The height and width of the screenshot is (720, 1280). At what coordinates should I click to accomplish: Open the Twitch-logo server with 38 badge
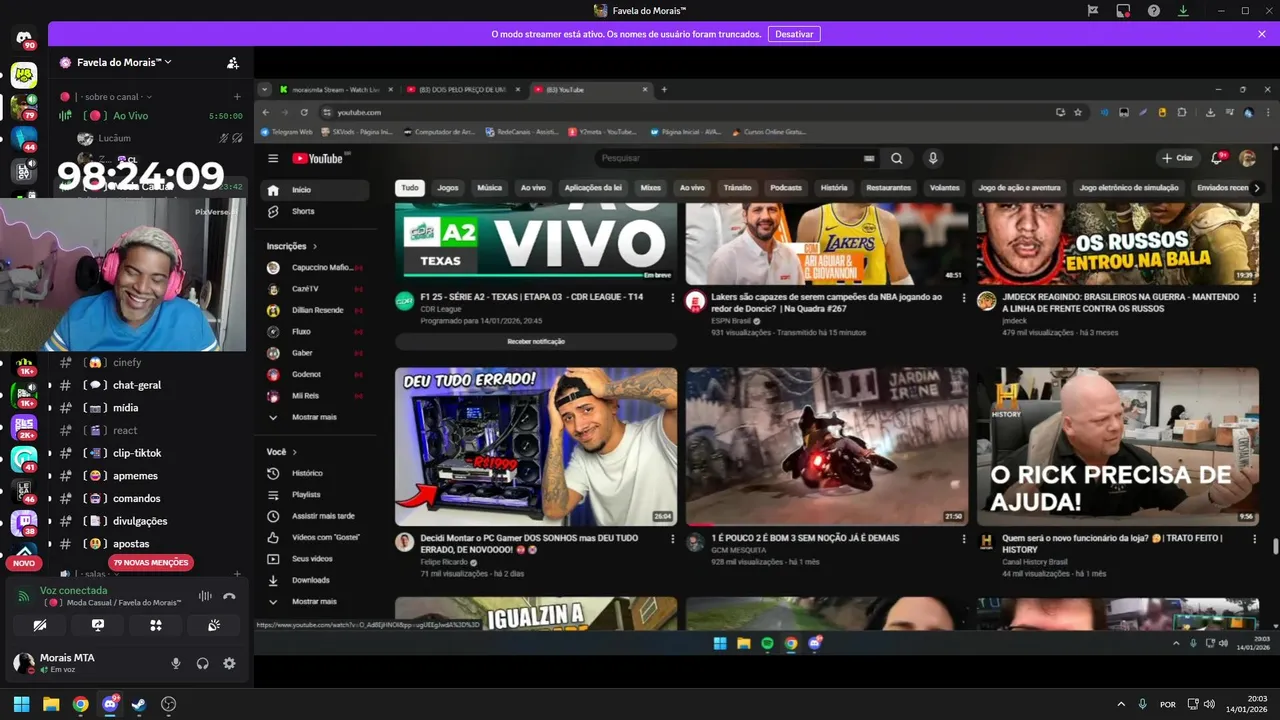24,522
